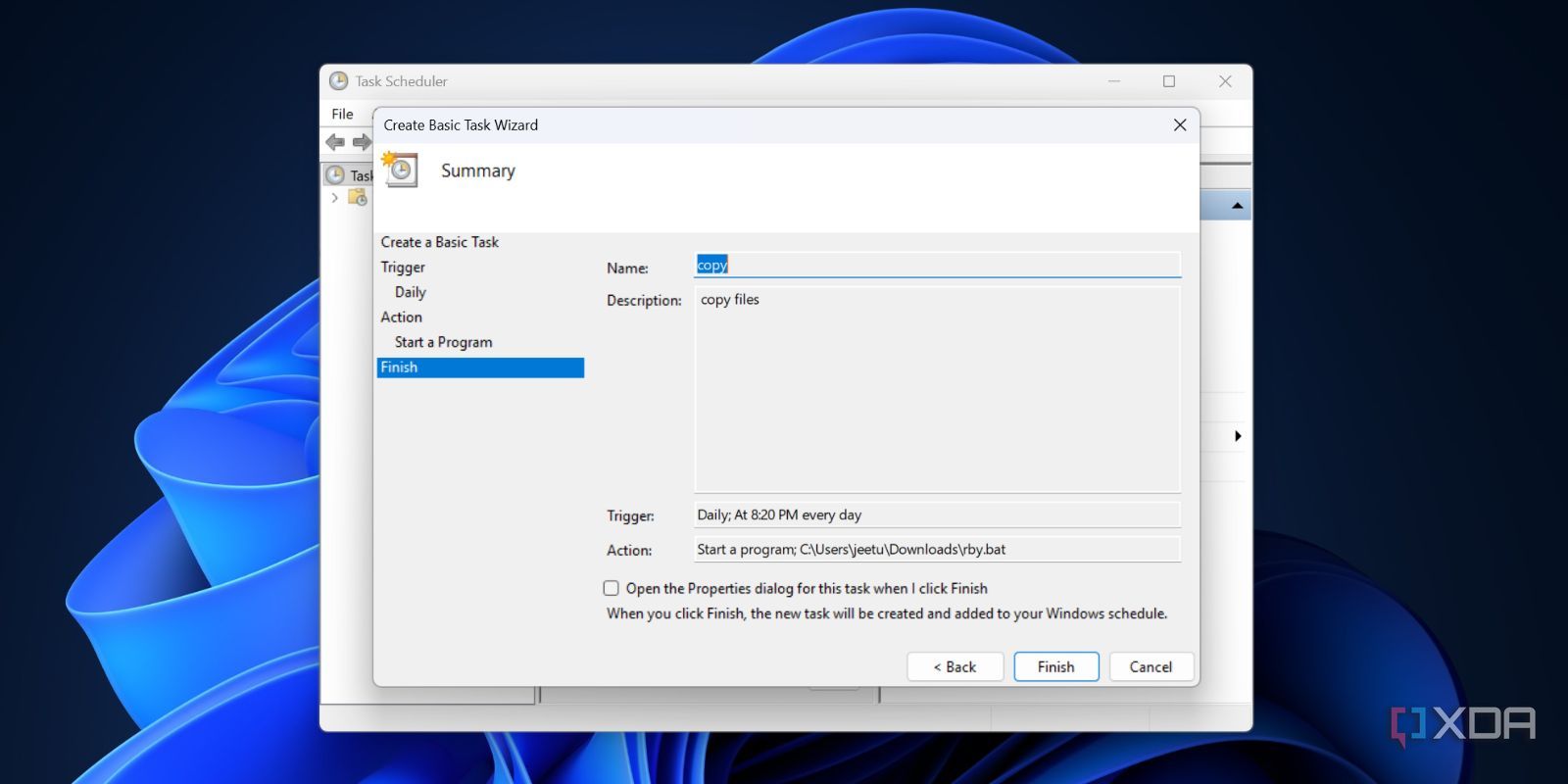Go to the Create a Basic Task step
The image size is (1568, 784).
440,242
